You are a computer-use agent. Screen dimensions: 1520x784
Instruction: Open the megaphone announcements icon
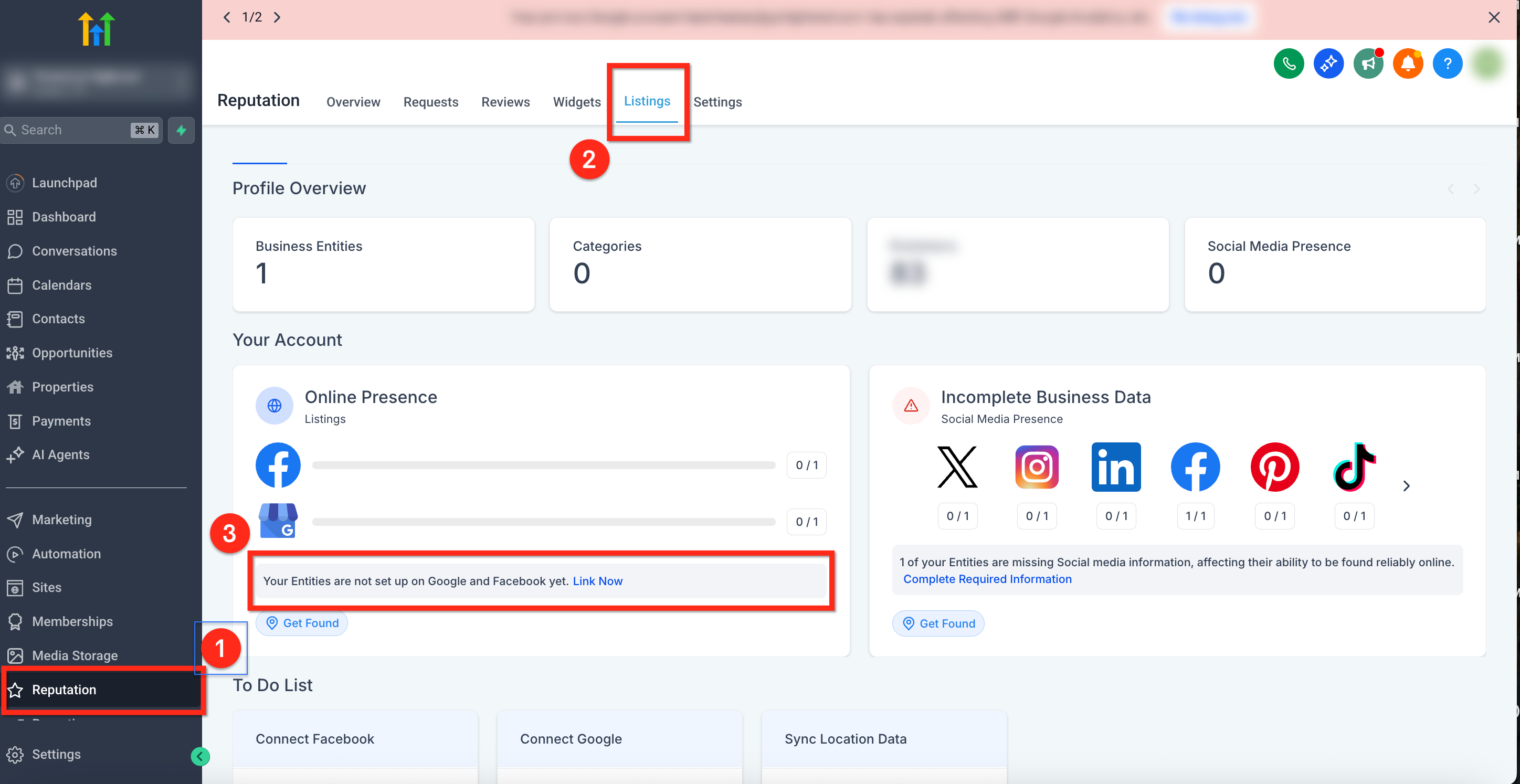(1368, 63)
